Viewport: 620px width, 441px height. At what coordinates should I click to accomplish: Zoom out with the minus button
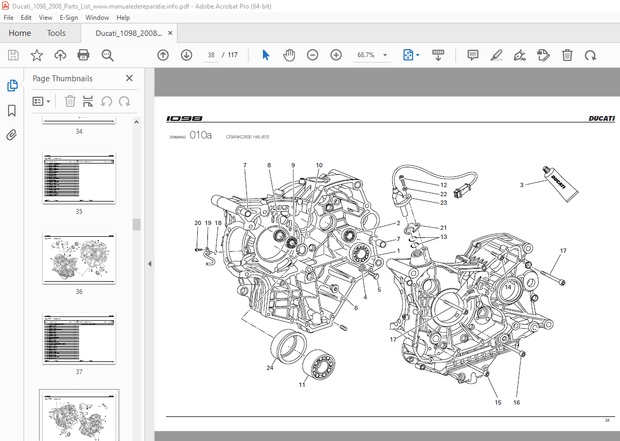click(x=312, y=55)
